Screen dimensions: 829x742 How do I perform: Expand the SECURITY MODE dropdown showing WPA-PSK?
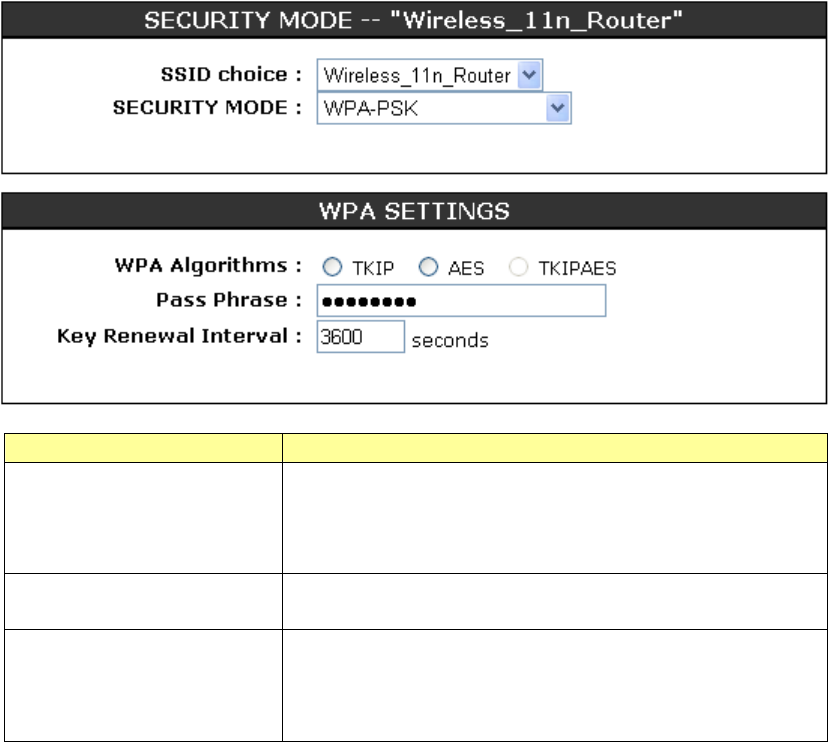tap(443, 108)
